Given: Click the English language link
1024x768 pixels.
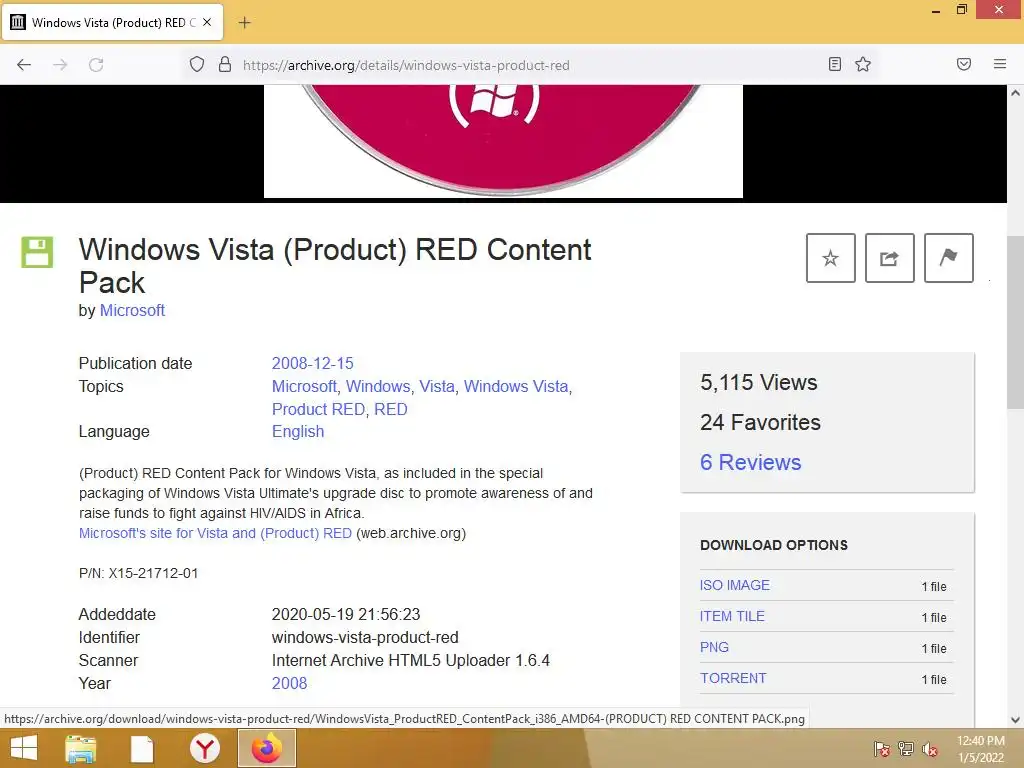Looking at the screenshot, I should point(298,432).
